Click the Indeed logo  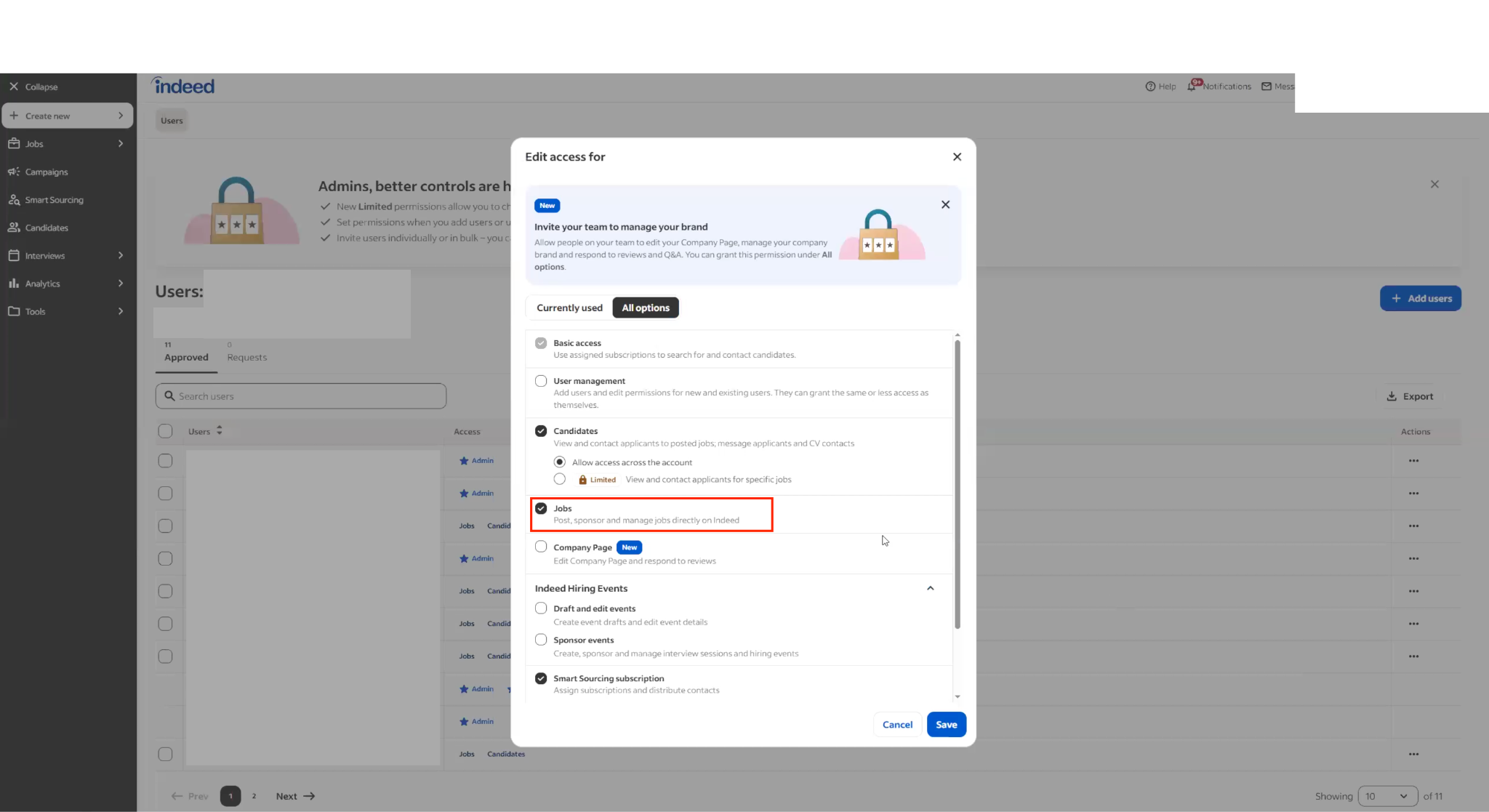pos(183,87)
